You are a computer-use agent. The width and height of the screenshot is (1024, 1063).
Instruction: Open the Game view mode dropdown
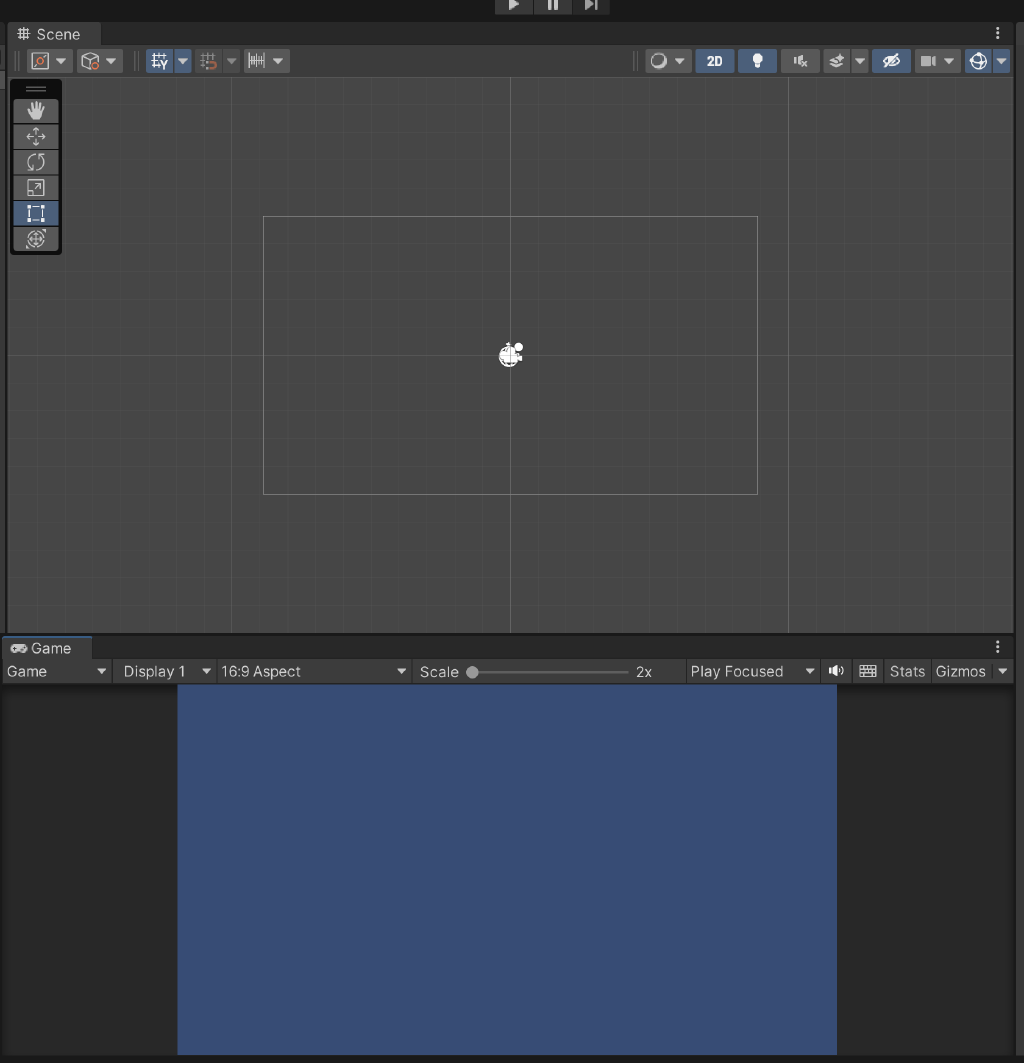click(x=56, y=671)
